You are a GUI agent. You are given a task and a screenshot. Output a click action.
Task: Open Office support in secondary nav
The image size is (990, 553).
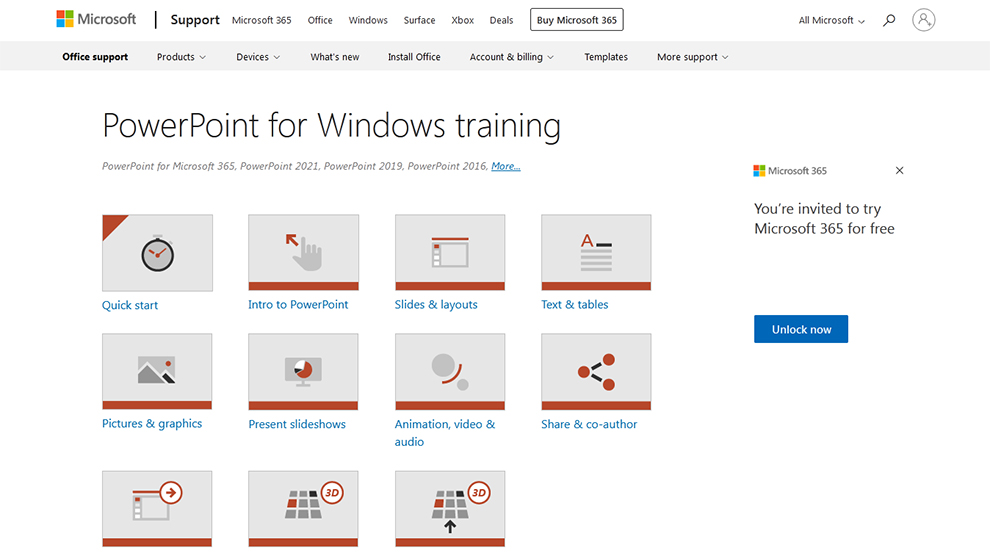pos(95,57)
